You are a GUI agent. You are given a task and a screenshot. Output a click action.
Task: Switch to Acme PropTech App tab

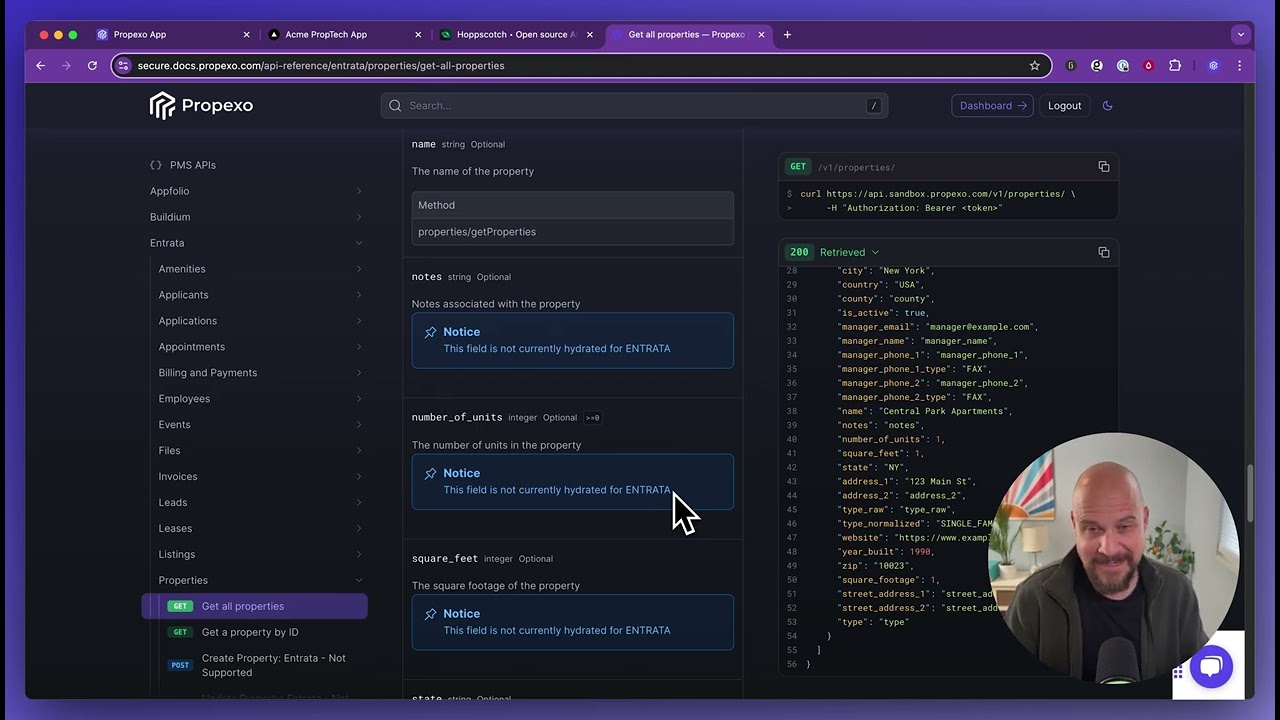(344, 34)
